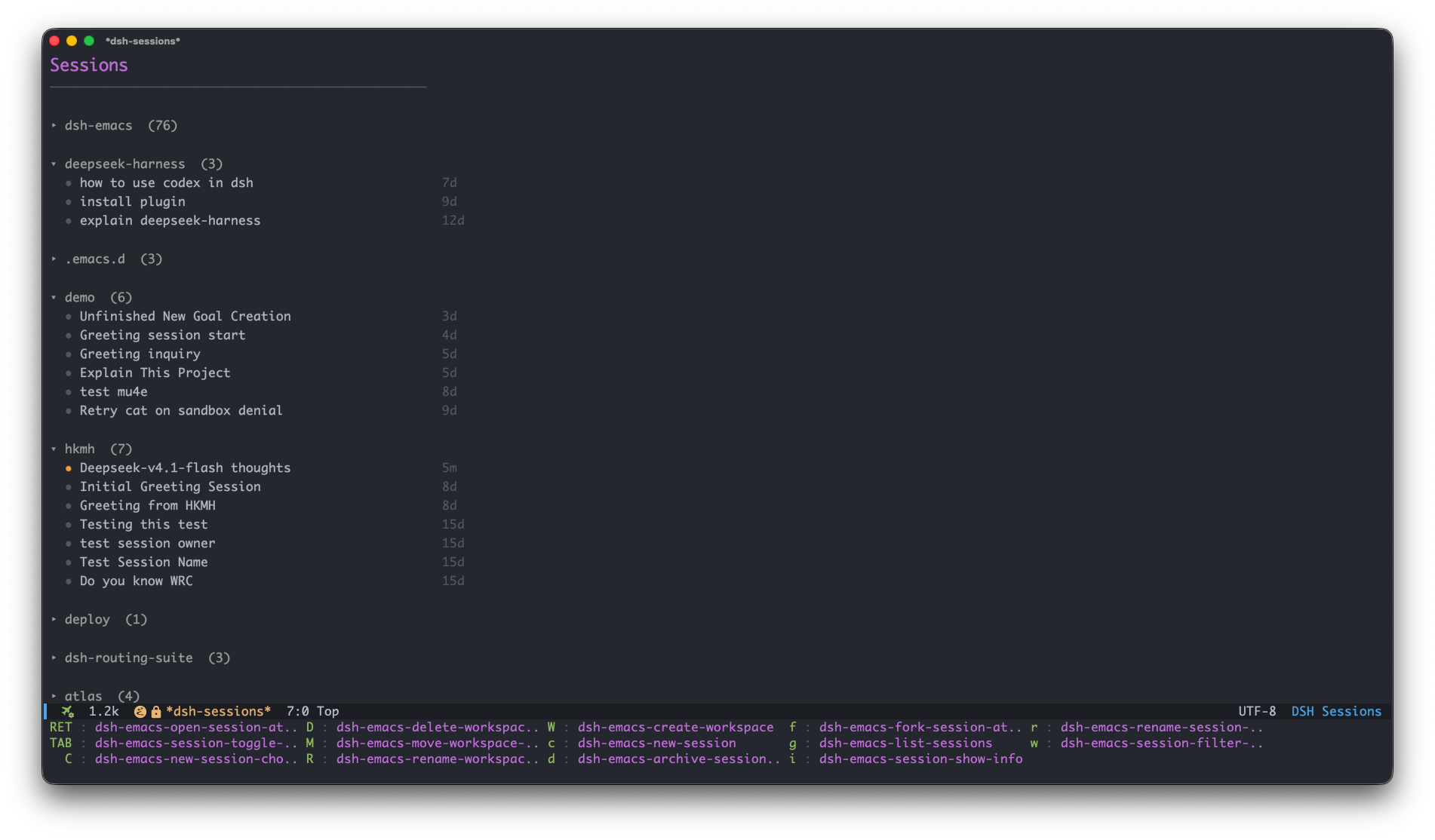
Task: Collapse the hkmh (7) workspace
Action: 54,449
